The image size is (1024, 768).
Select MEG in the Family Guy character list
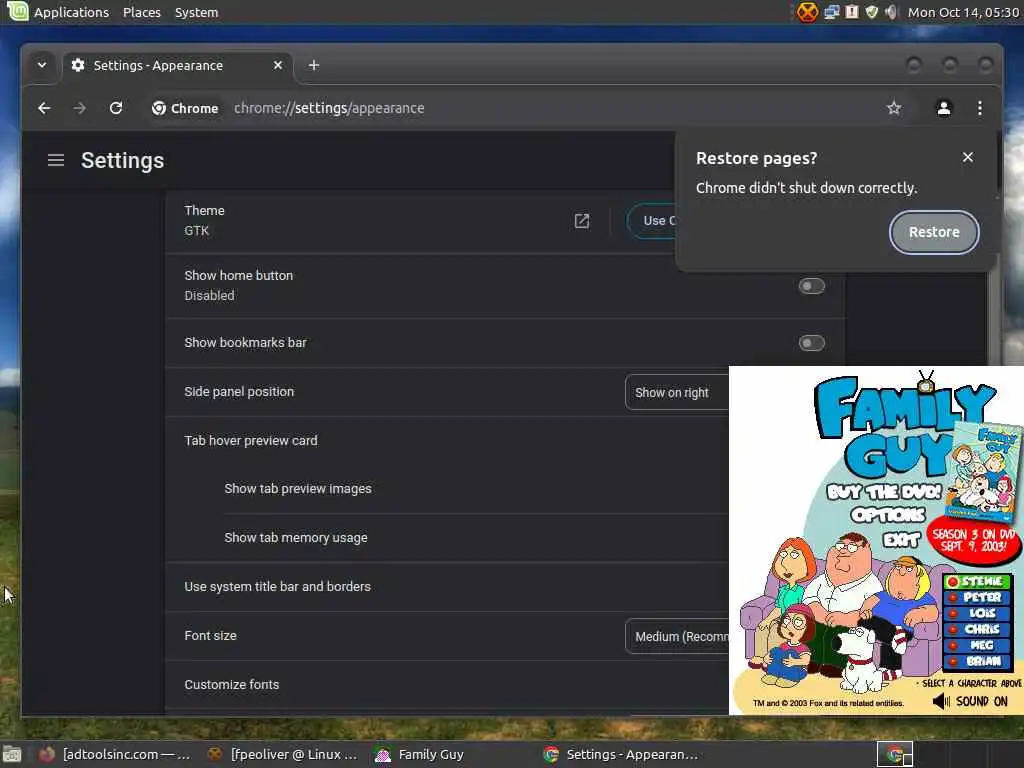click(x=977, y=645)
